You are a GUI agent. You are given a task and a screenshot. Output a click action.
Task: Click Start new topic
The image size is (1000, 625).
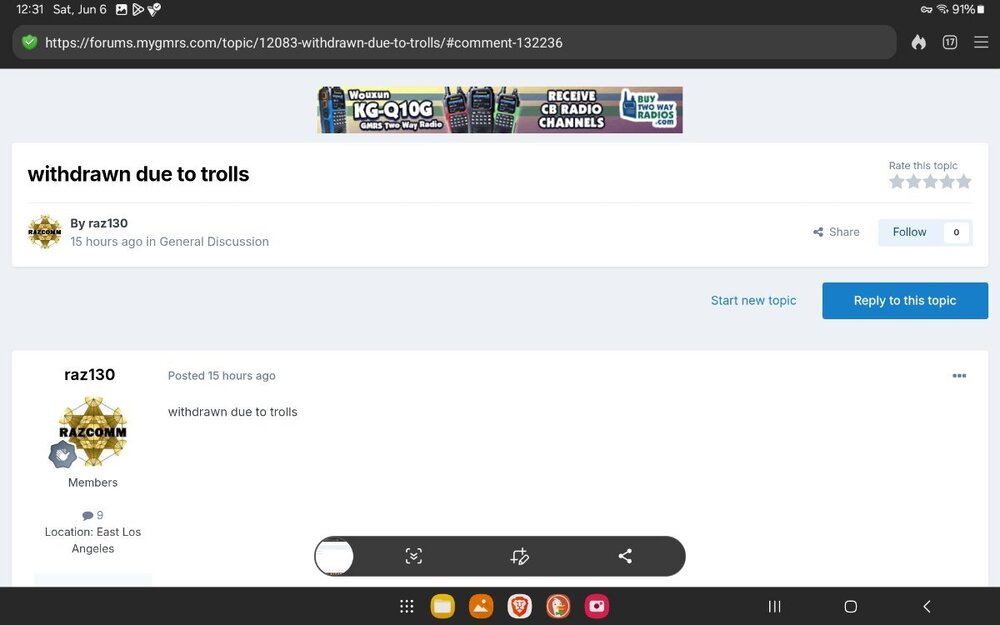(753, 300)
